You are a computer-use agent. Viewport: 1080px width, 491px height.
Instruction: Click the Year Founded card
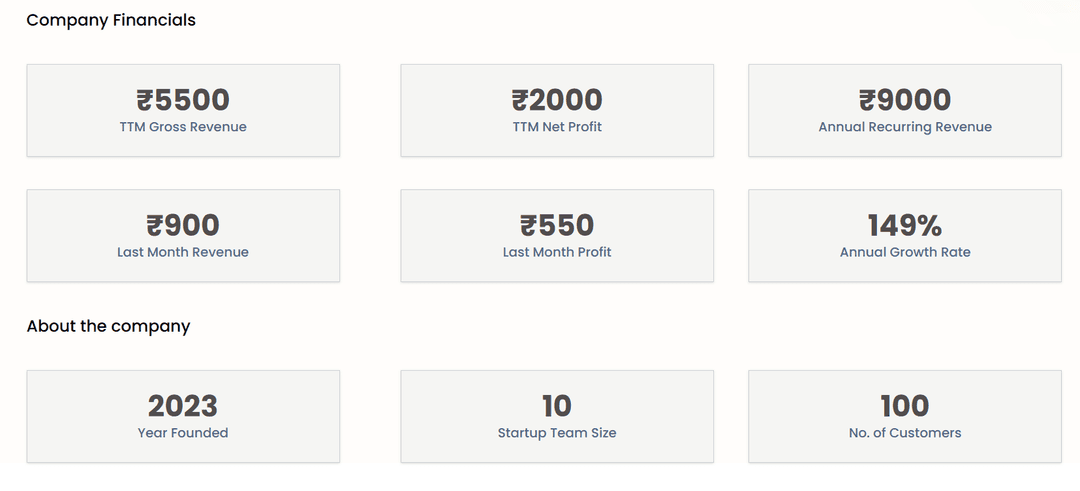point(183,417)
